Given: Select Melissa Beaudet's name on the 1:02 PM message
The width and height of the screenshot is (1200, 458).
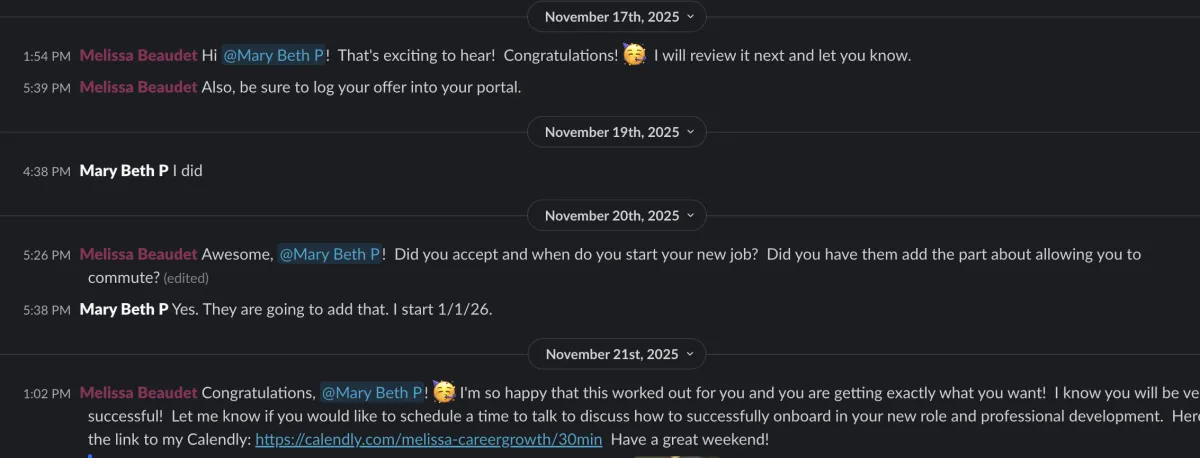Looking at the screenshot, I should pyautogui.click(x=138, y=393).
